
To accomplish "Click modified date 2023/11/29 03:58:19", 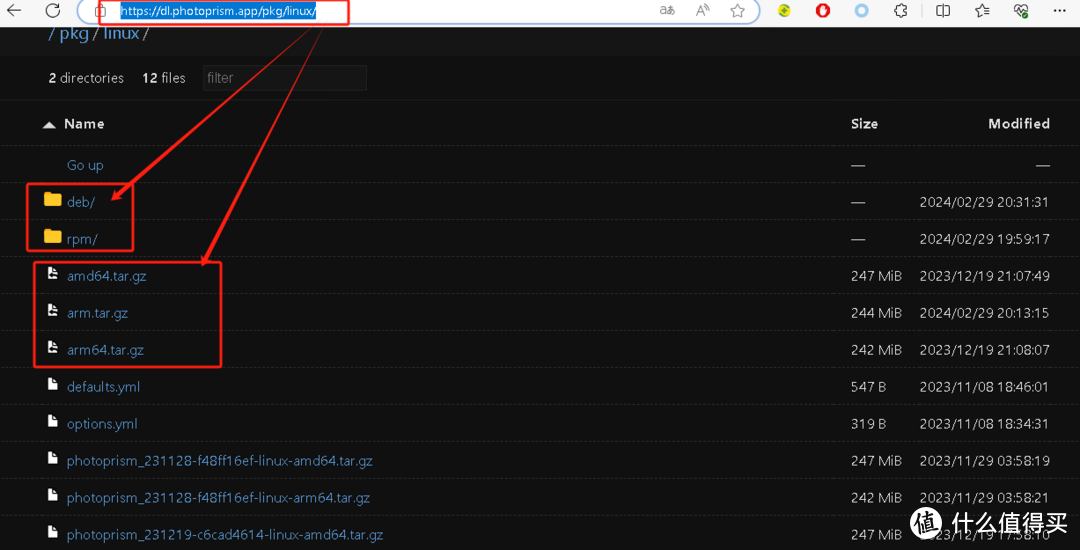I will pyautogui.click(x=985, y=461).
